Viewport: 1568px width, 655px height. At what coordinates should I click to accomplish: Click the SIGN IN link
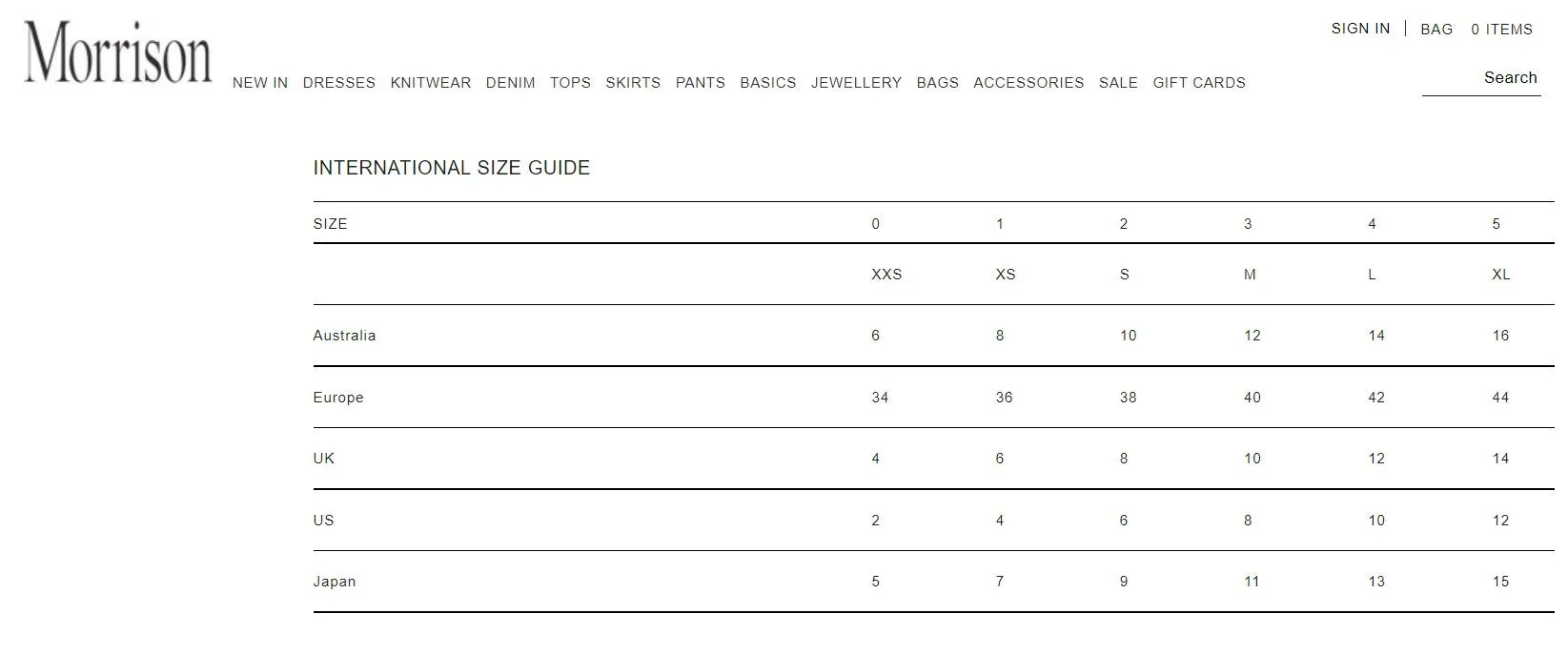1361,29
